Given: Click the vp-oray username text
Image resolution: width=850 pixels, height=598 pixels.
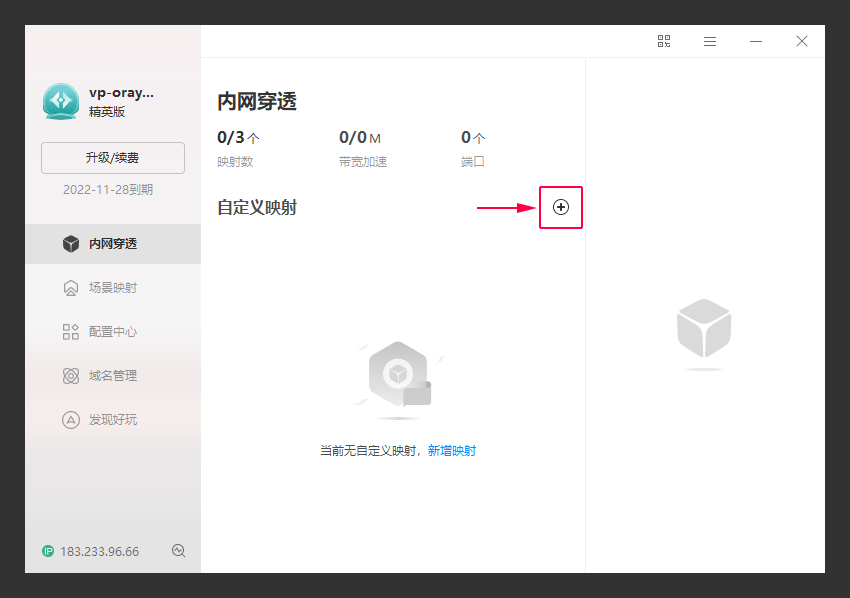Looking at the screenshot, I should 122,92.
